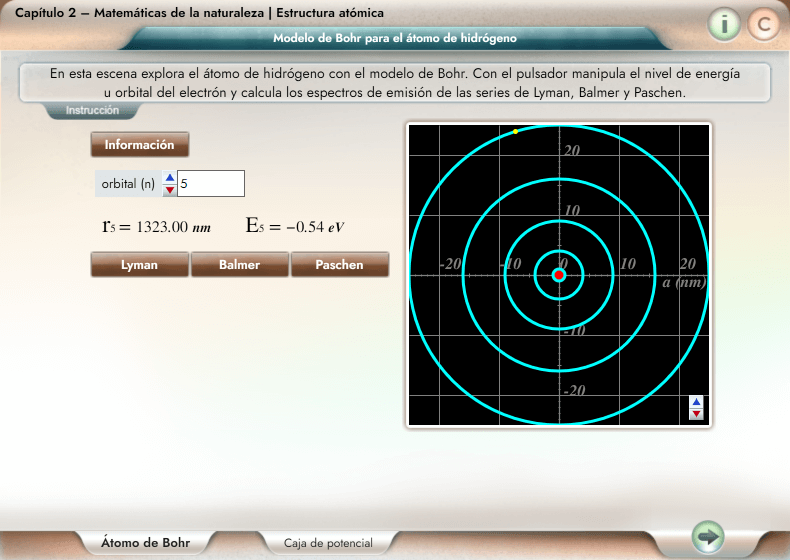Zoom graph out with red down arrow
This screenshot has height=560, width=790.
(x=696, y=414)
